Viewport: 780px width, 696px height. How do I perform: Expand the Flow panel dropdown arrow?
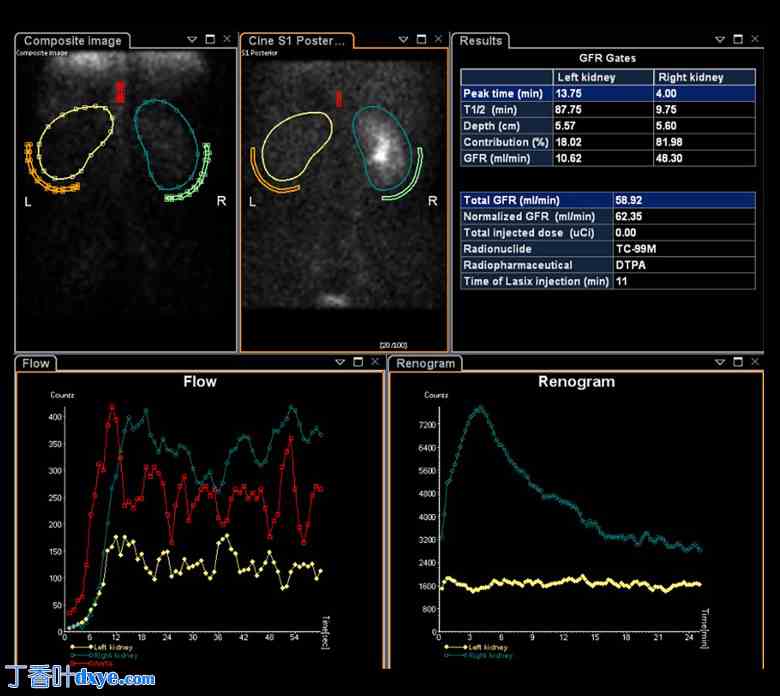(x=339, y=362)
